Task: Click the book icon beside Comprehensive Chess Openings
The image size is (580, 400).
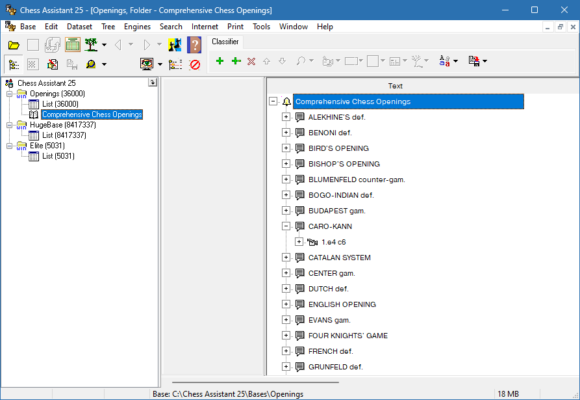Action: point(34,115)
